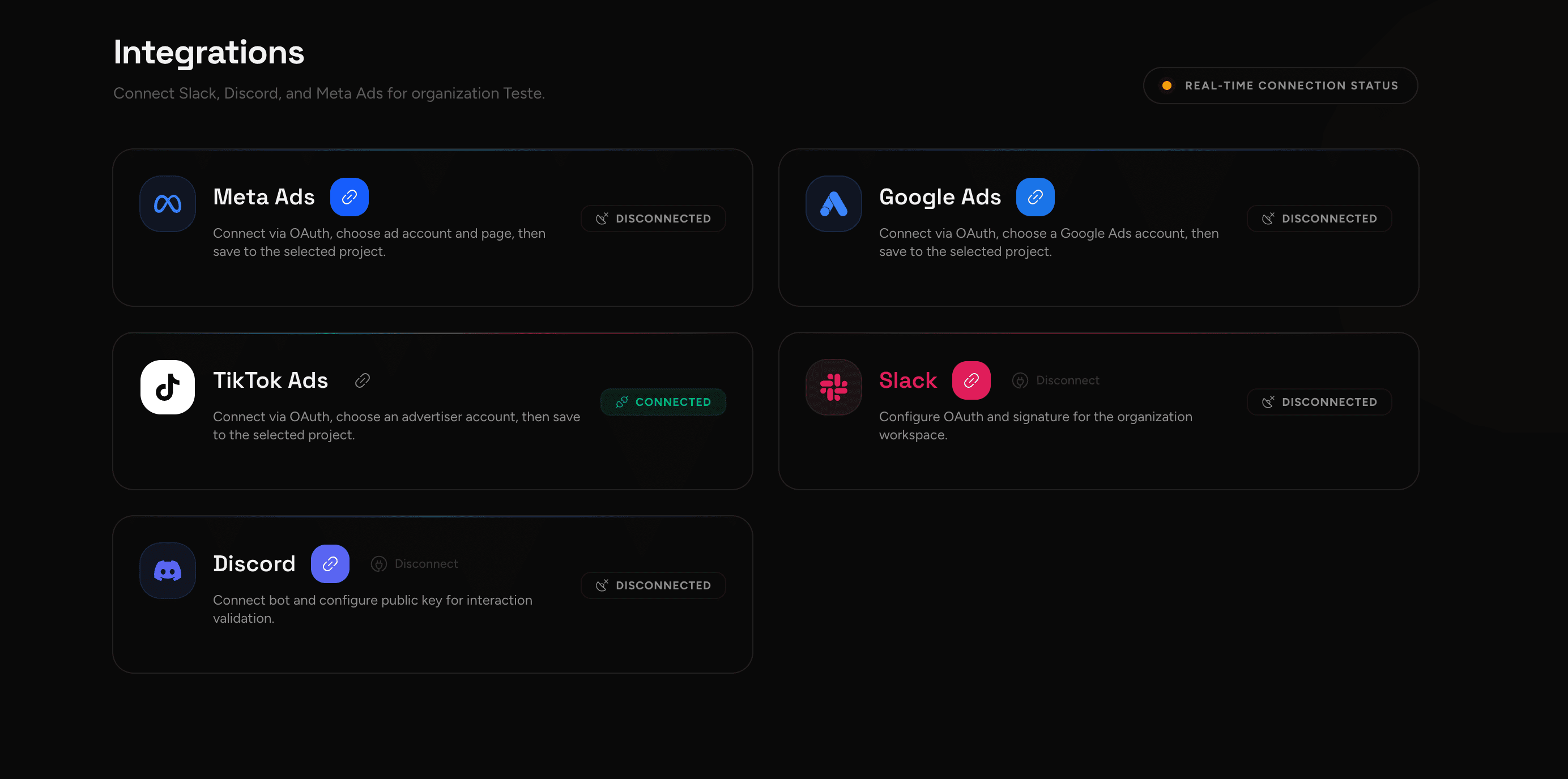This screenshot has width=1568, height=779.
Task: Click the unplugged icon in Discord status badge
Action: (x=602, y=585)
